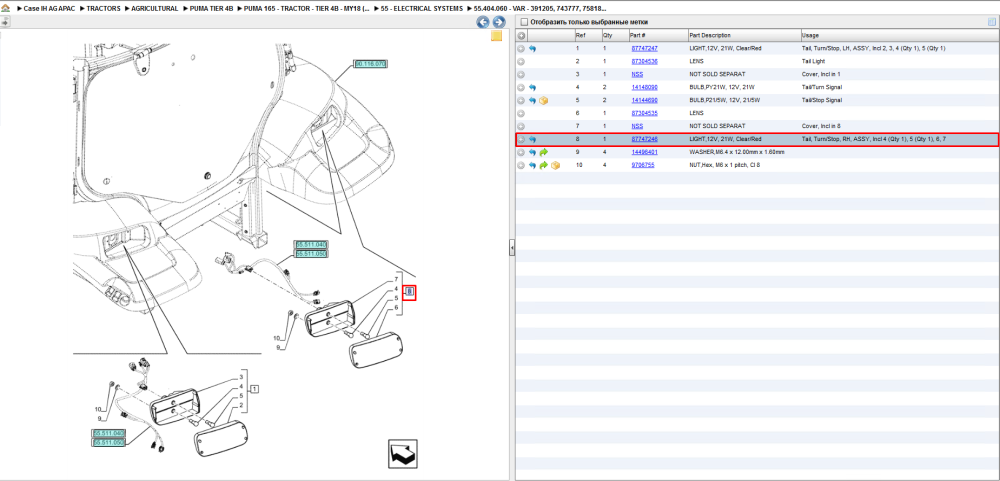This screenshot has height=481, width=1000.
Task: Go back with the blue left arrow
Action: point(483,22)
